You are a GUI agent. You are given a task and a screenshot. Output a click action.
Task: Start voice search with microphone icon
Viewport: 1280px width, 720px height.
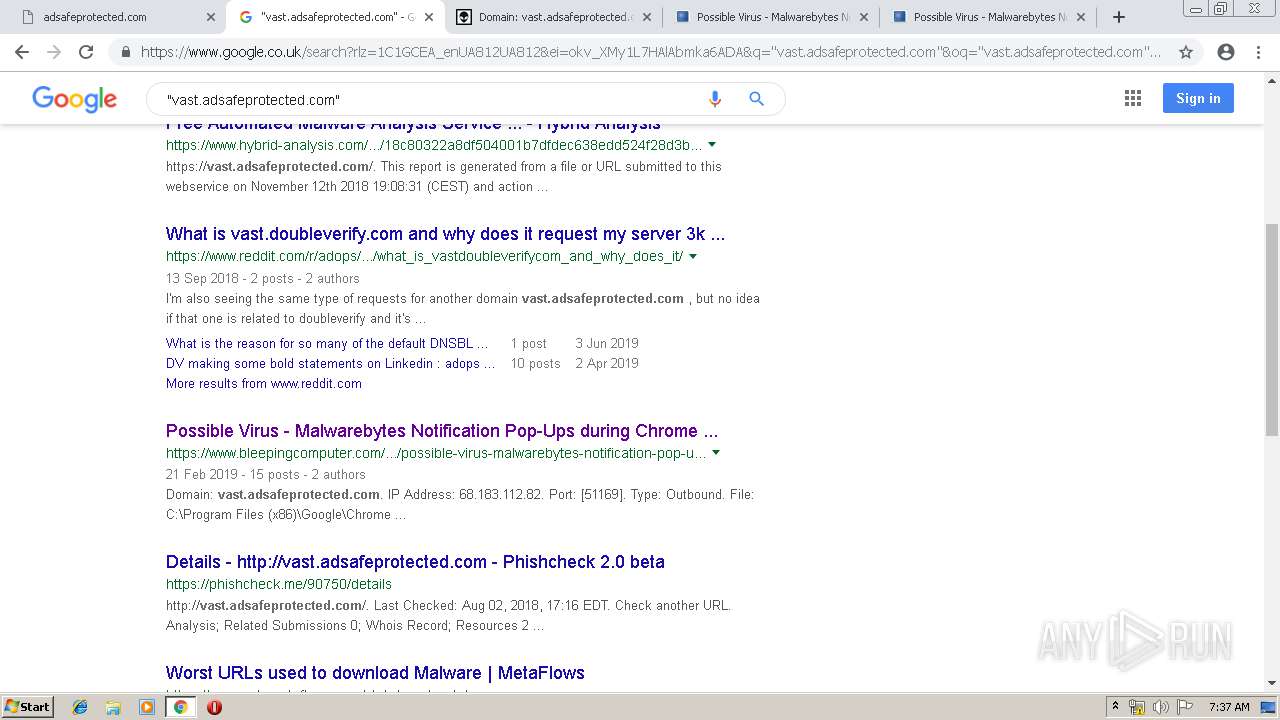pos(715,99)
